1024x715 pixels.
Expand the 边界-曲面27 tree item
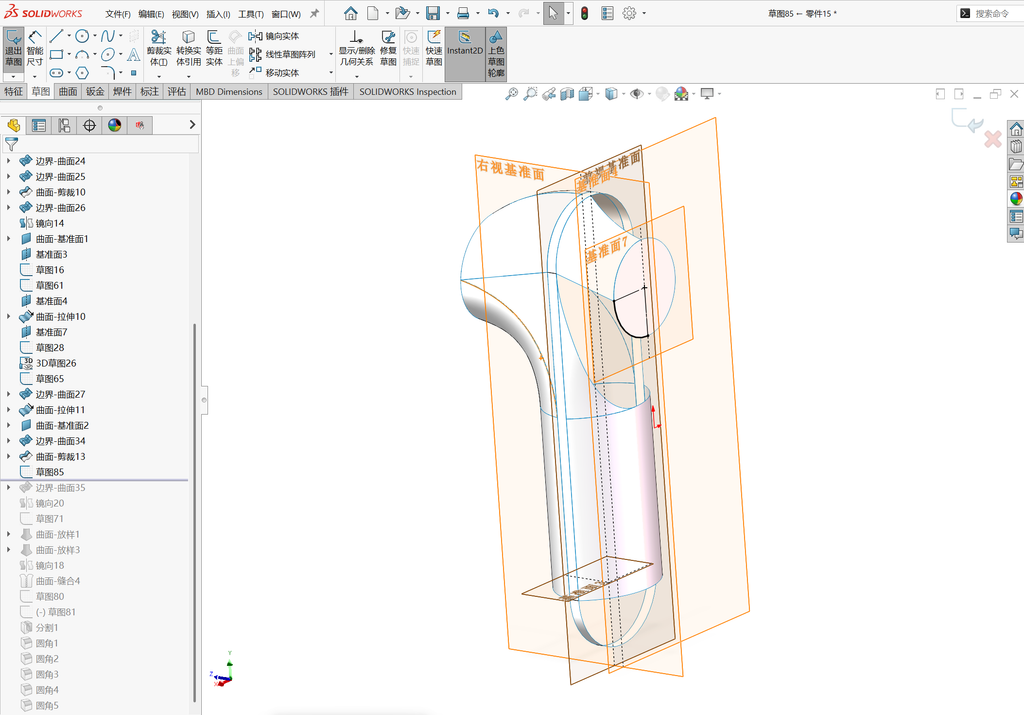click(x=8, y=394)
